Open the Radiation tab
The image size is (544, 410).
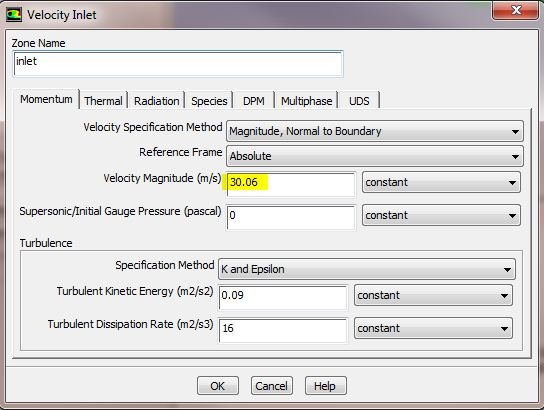point(156,101)
